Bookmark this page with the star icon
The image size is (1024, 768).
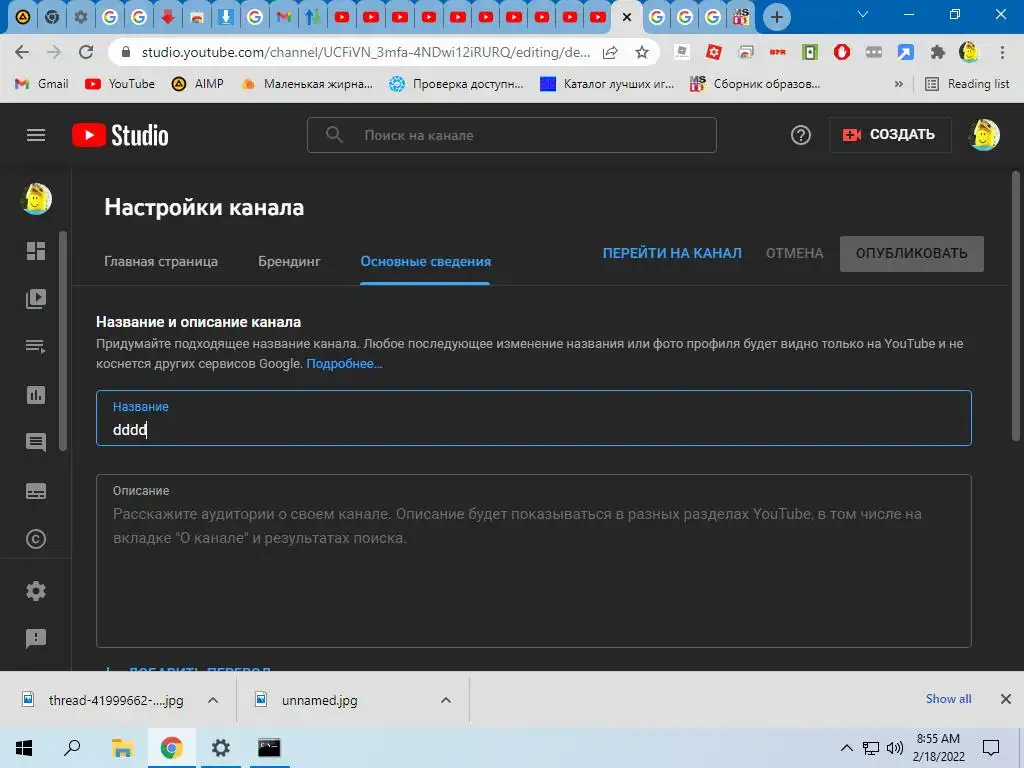coord(642,52)
